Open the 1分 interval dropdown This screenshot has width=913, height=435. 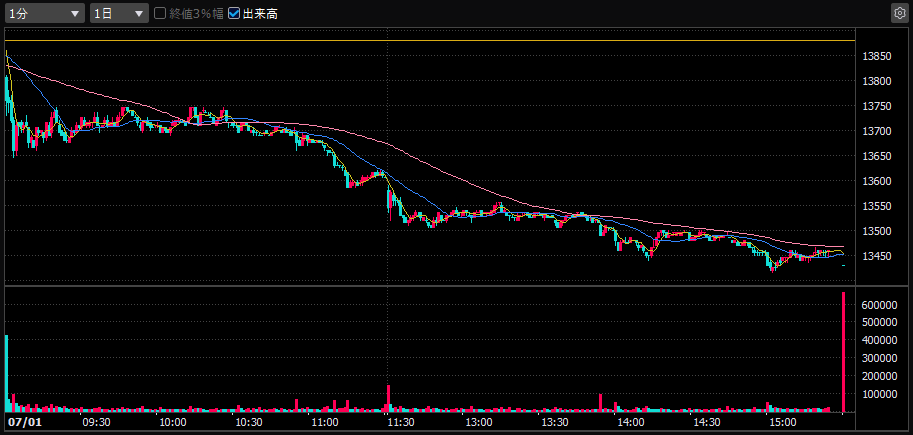click(45, 13)
